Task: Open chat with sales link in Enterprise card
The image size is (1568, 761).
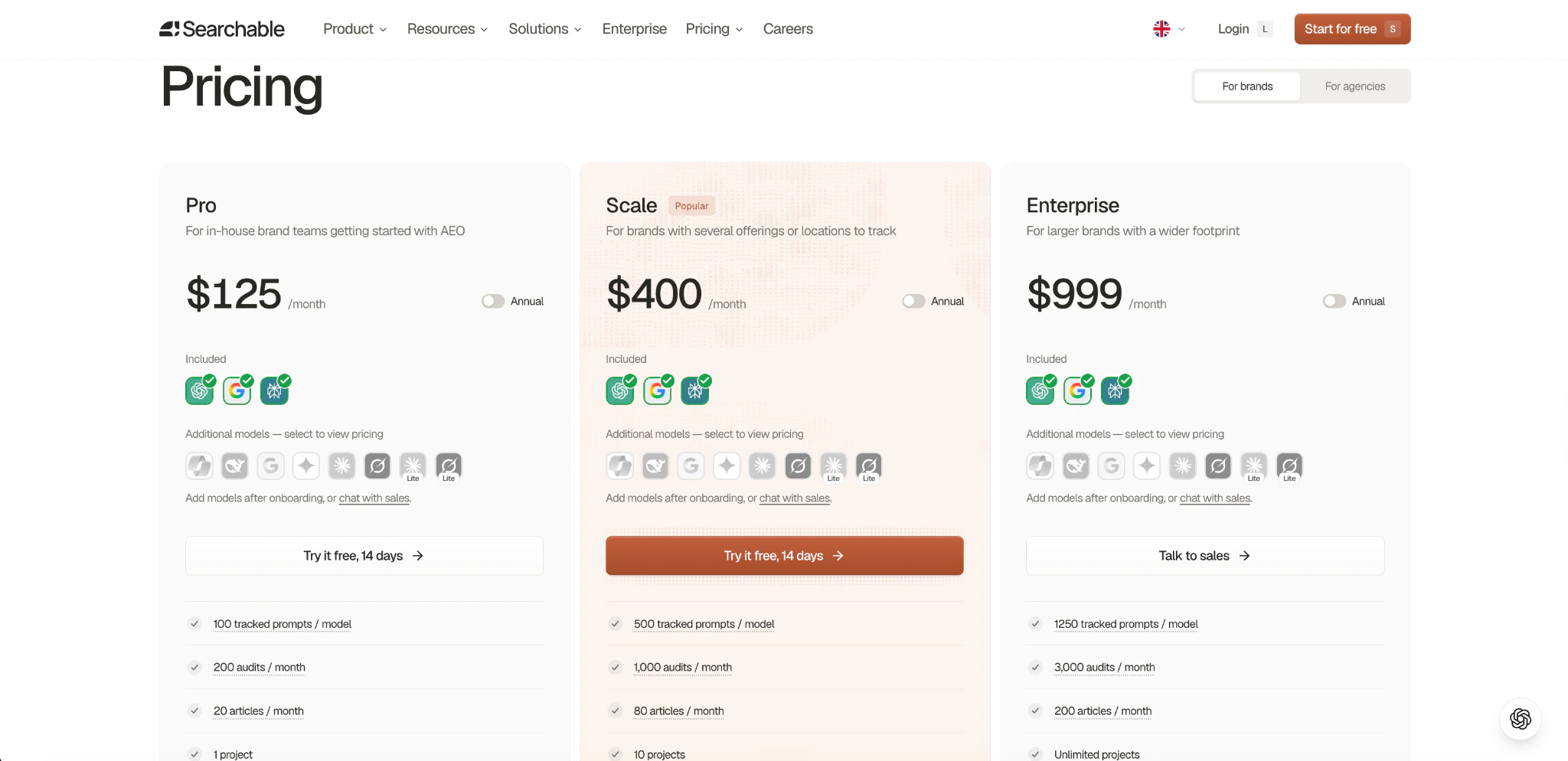Action: (1215, 498)
